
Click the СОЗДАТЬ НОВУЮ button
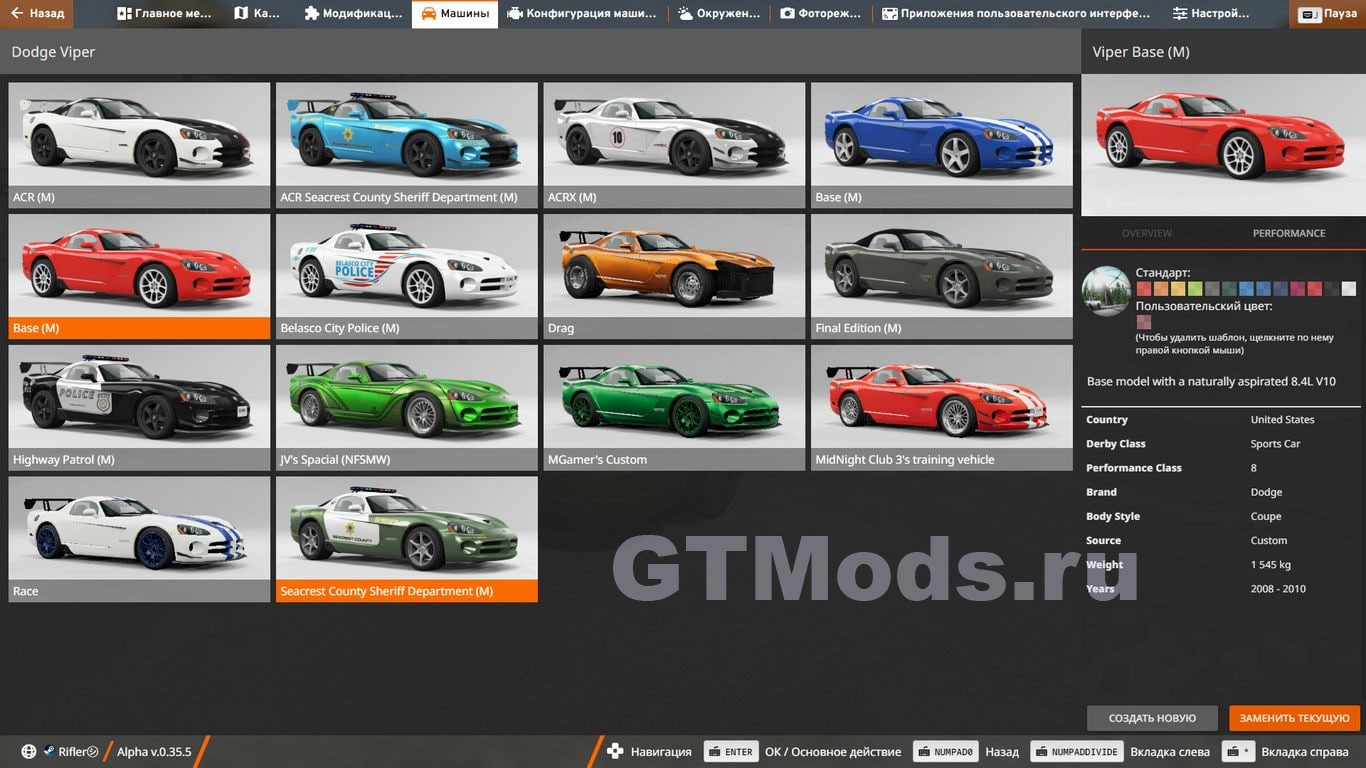coord(1152,718)
